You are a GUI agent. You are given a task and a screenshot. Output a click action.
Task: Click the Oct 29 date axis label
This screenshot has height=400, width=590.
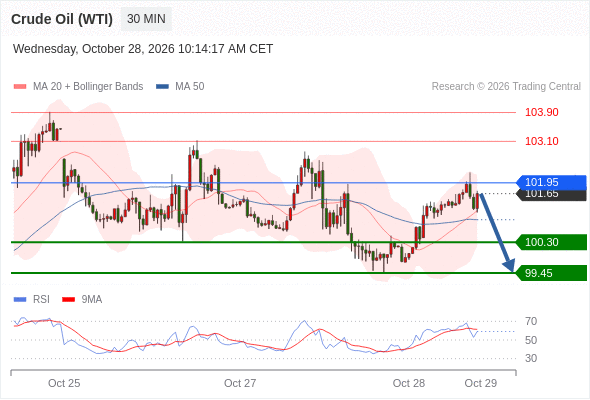pos(481,383)
